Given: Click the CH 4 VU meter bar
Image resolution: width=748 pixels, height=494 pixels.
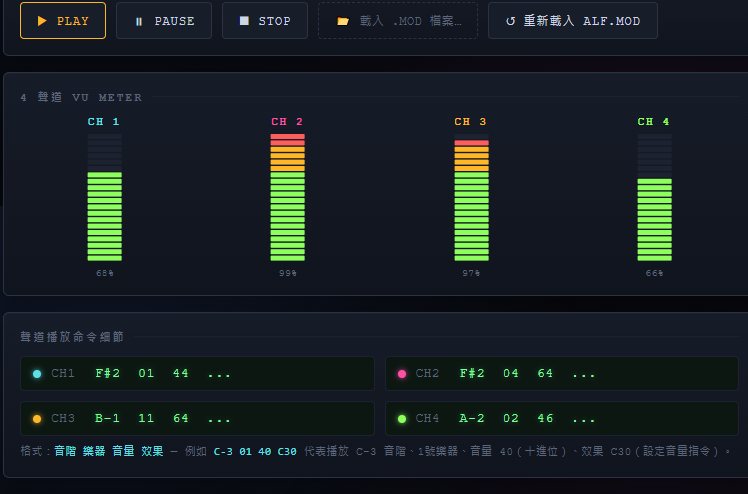Looking at the screenshot, I should click(654, 197).
